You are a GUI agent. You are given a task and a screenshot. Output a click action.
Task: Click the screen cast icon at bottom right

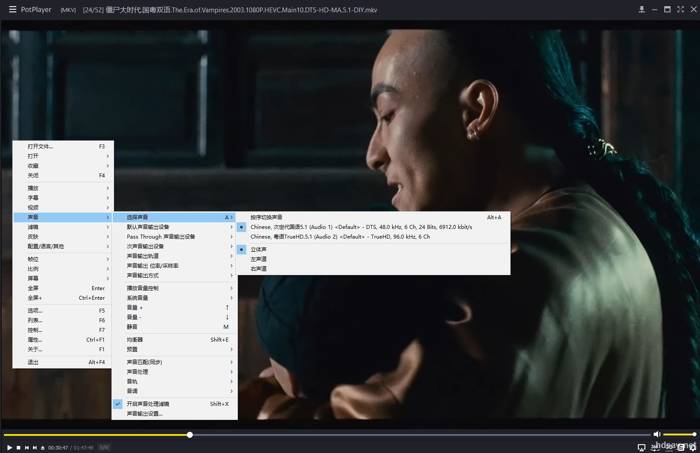point(642,447)
